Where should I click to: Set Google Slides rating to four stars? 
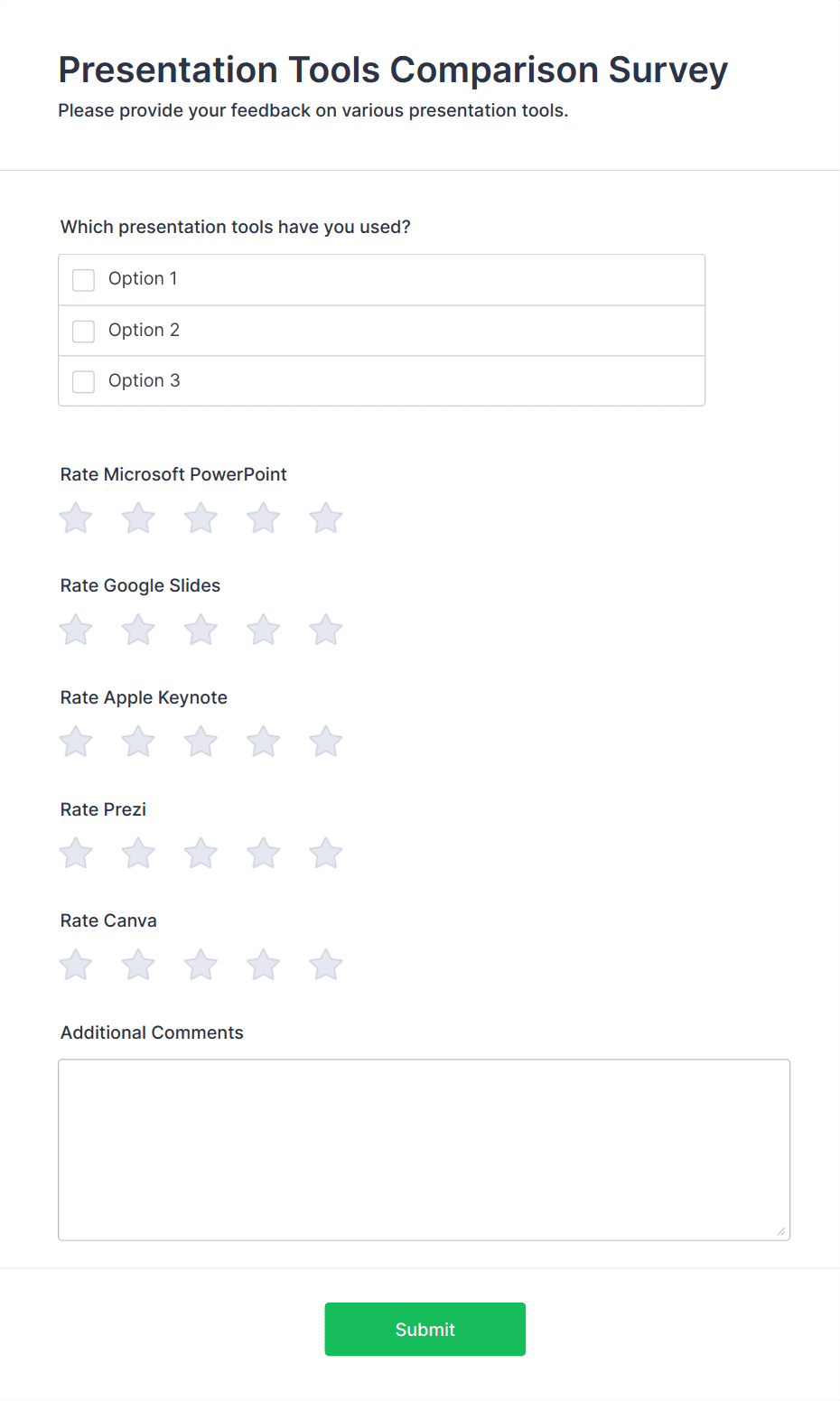tap(263, 630)
